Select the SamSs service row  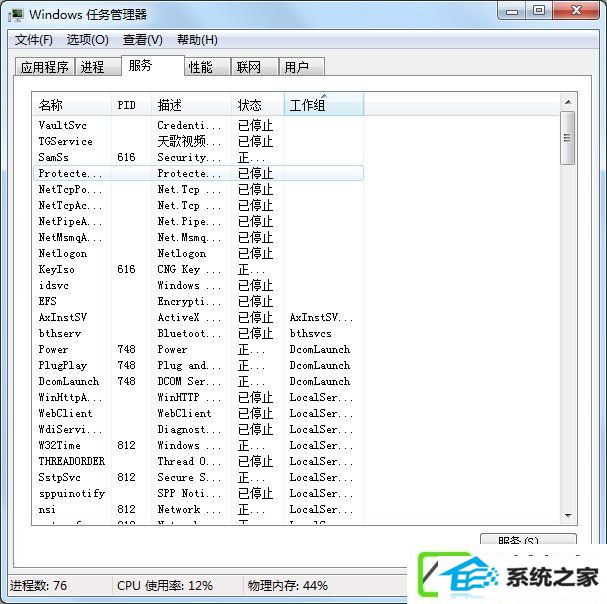click(198, 157)
